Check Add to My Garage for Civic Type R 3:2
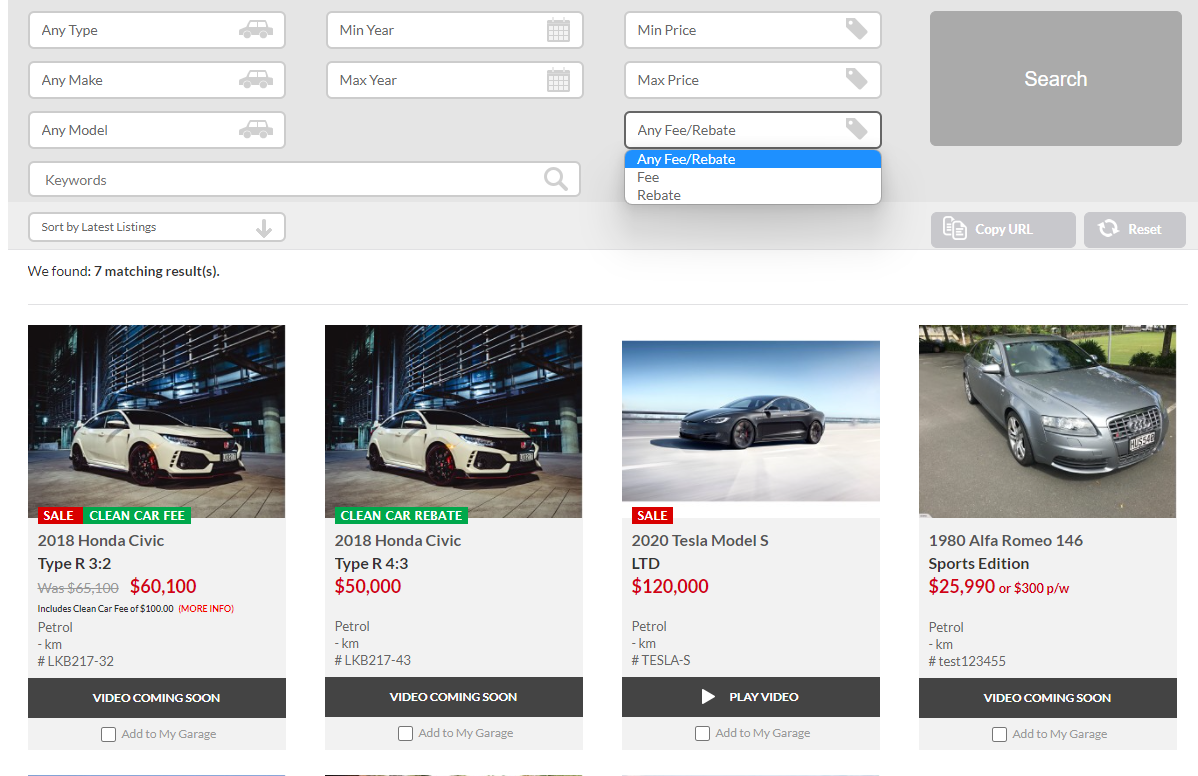The width and height of the screenshot is (1198, 776). (108, 734)
